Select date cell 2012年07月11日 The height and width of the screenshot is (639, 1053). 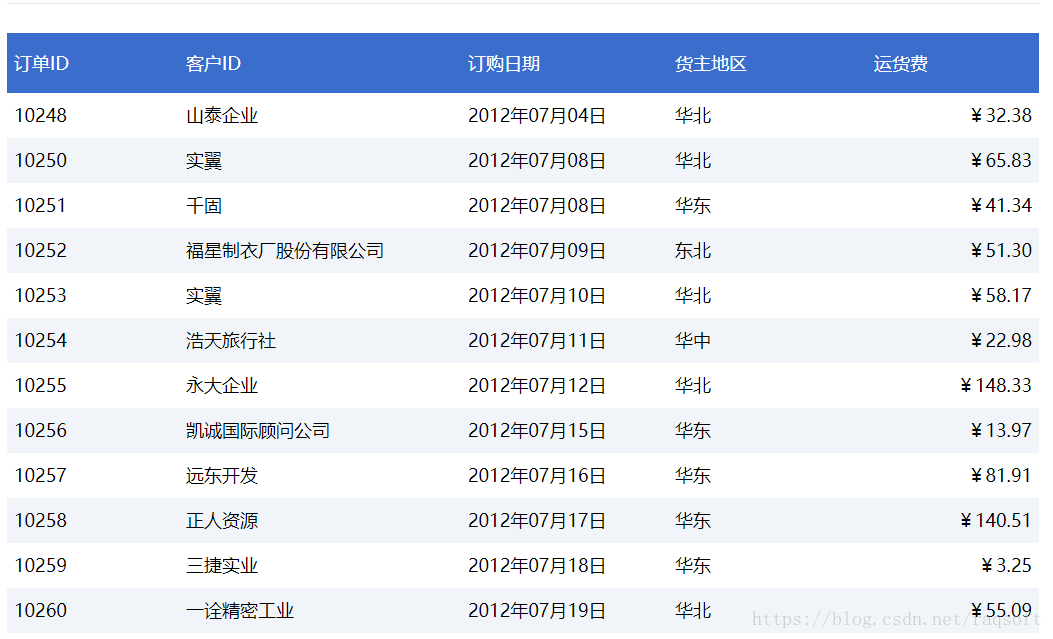coord(537,340)
